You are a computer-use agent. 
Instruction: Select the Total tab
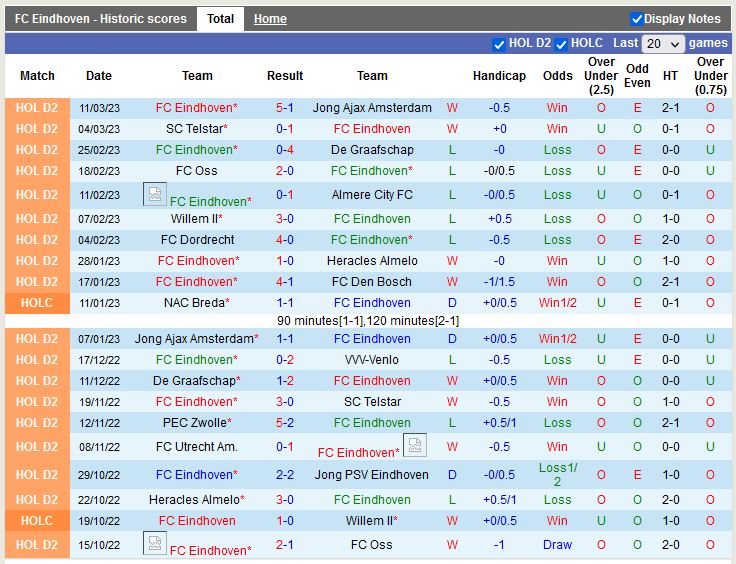[220, 19]
